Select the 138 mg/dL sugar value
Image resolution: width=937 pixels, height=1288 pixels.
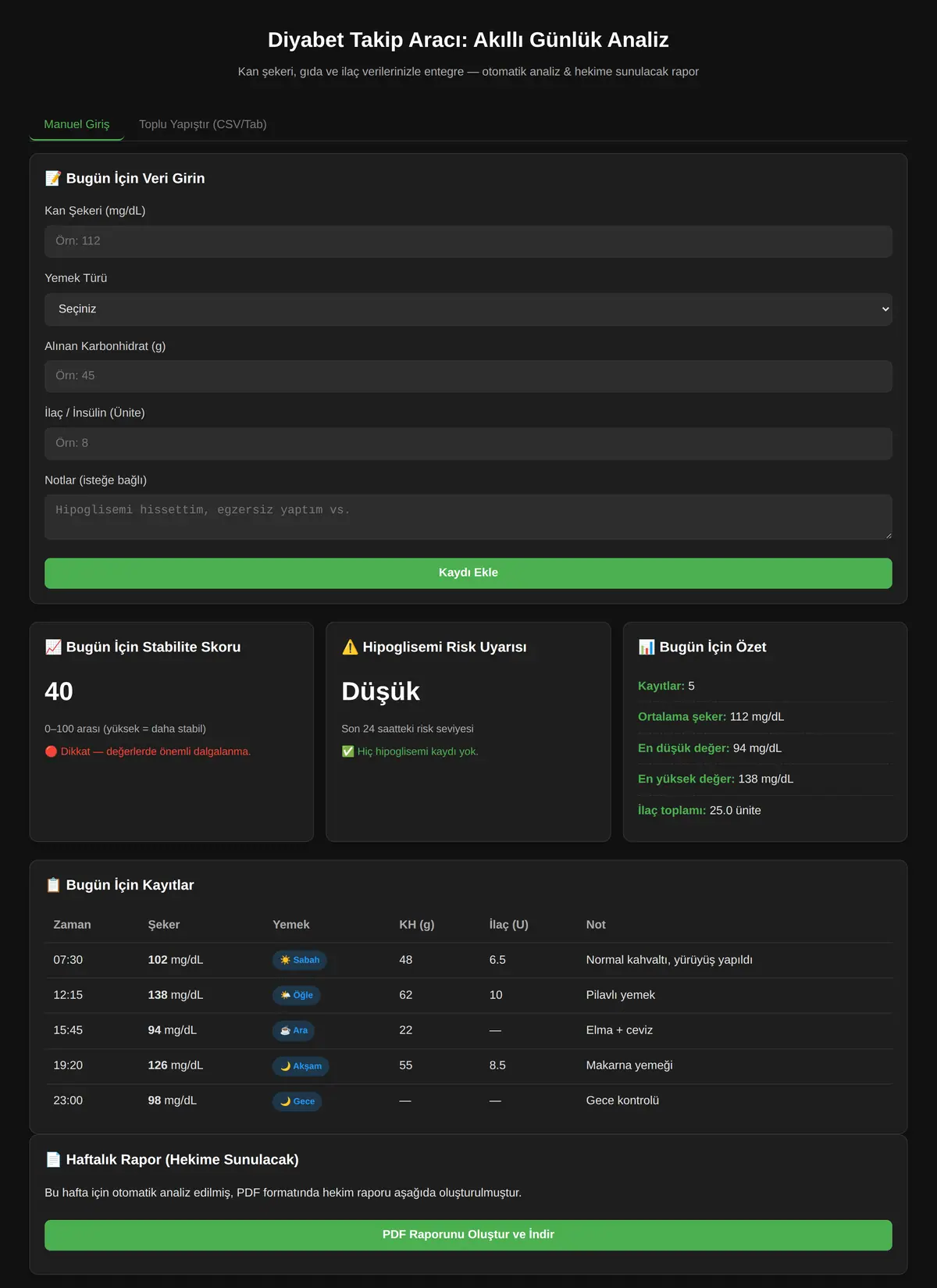point(176,995)
